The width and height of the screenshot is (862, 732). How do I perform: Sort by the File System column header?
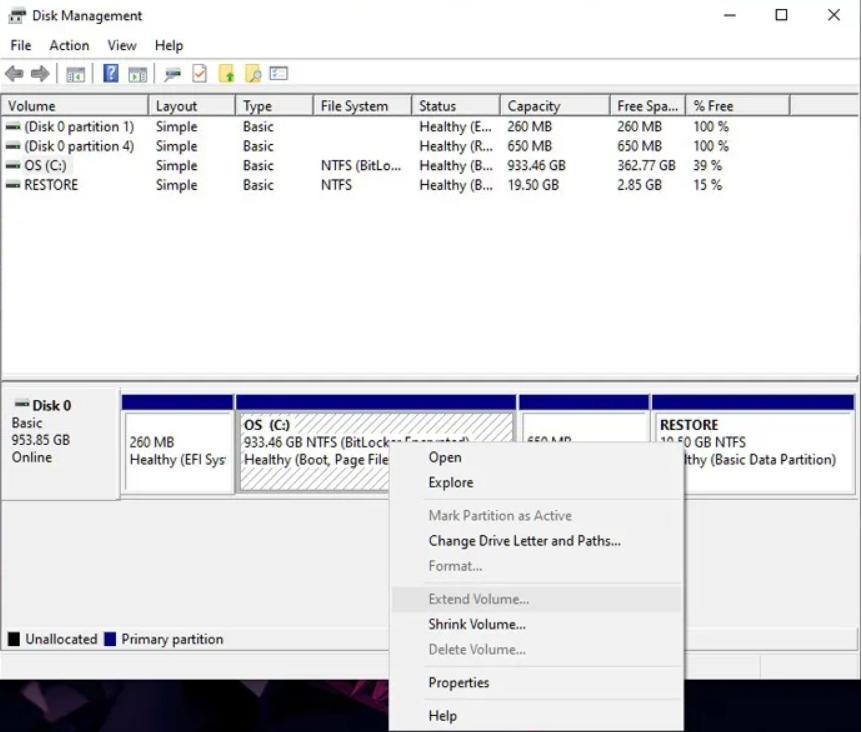(x=362, y=106)
